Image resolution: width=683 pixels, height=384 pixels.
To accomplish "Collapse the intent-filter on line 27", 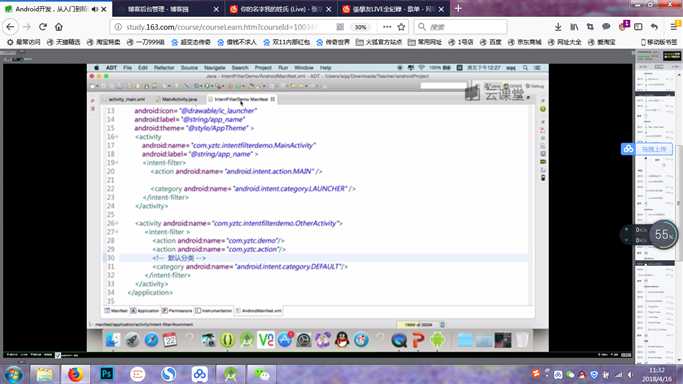I will point(117,232).
